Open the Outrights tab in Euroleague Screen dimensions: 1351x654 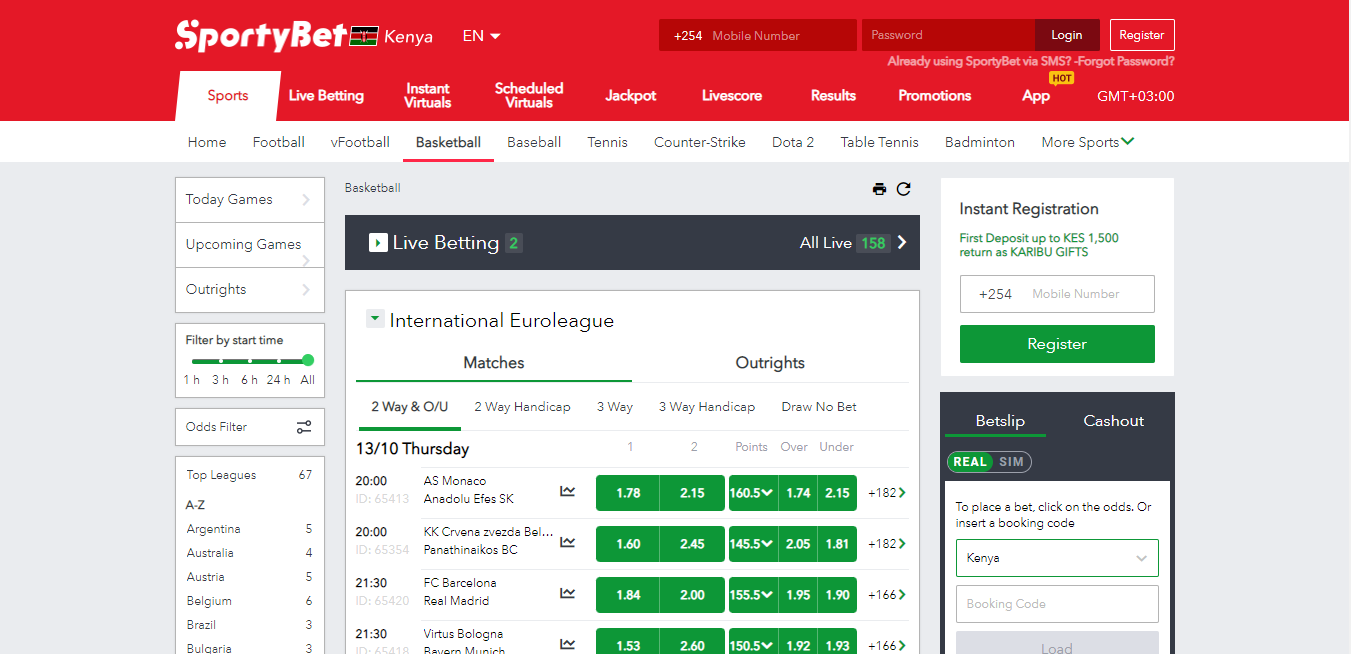tap(770, 363)
